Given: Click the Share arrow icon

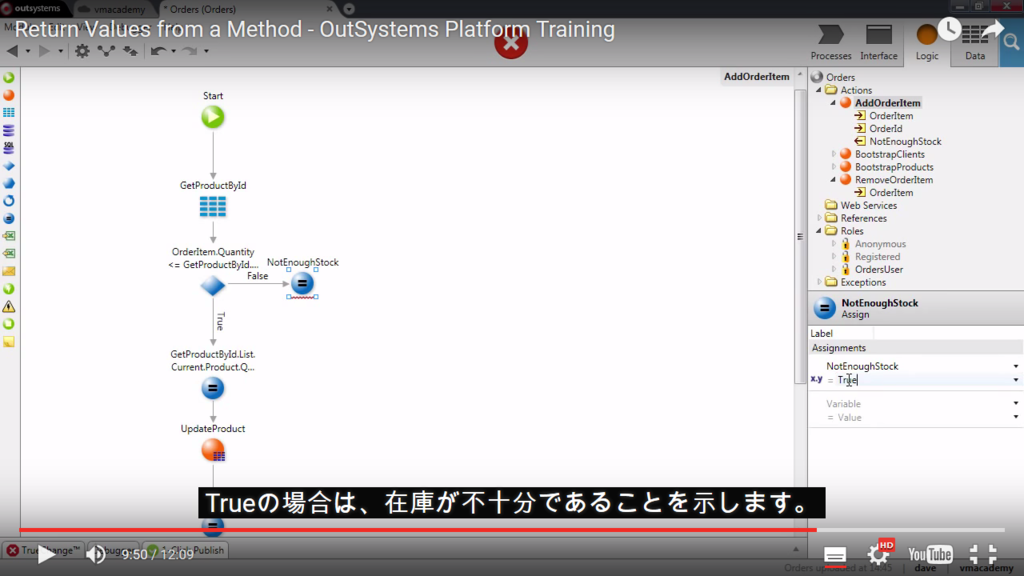Looking at the screenshot, I should pos(992,29).
